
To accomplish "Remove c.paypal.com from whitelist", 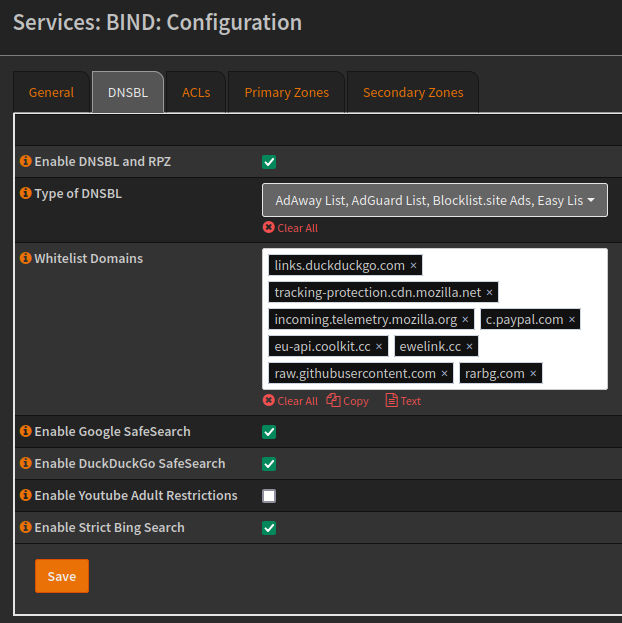I will click(572, 319).
